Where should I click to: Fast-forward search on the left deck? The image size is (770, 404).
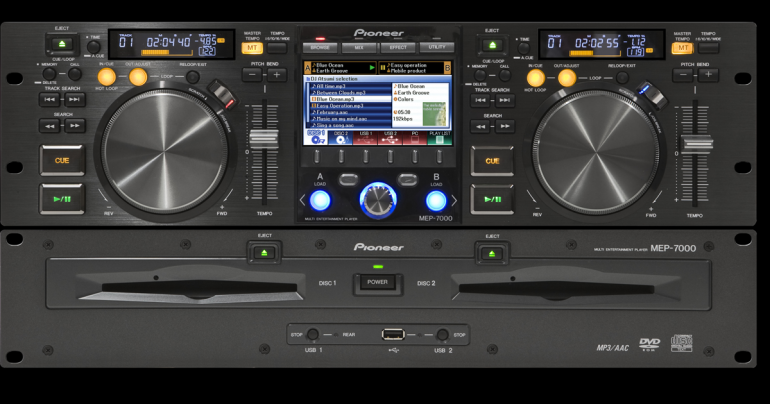(74, 126)
